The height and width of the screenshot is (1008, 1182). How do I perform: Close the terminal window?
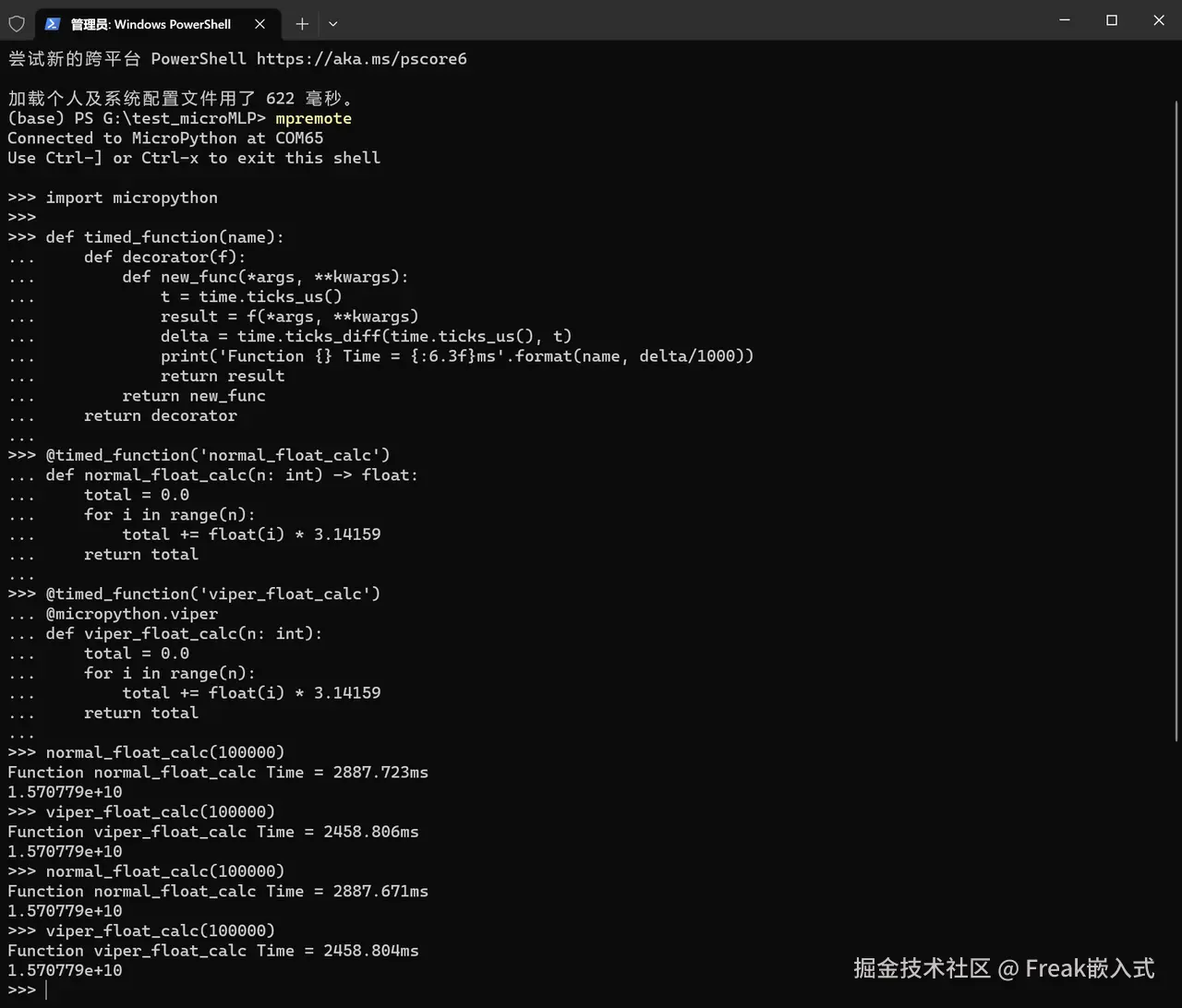point(1159,20)
